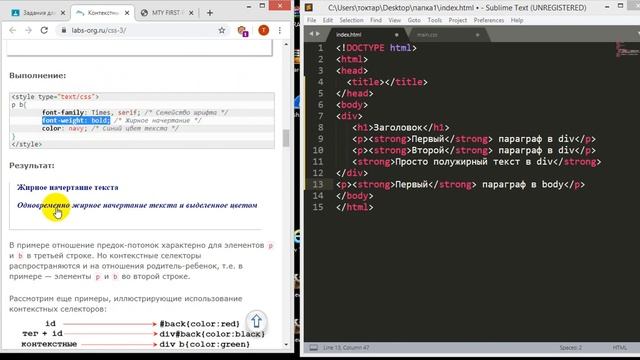Screen dimensions: 640x360
Task: Click the word Второй on line 10
Action: (428, 151)
